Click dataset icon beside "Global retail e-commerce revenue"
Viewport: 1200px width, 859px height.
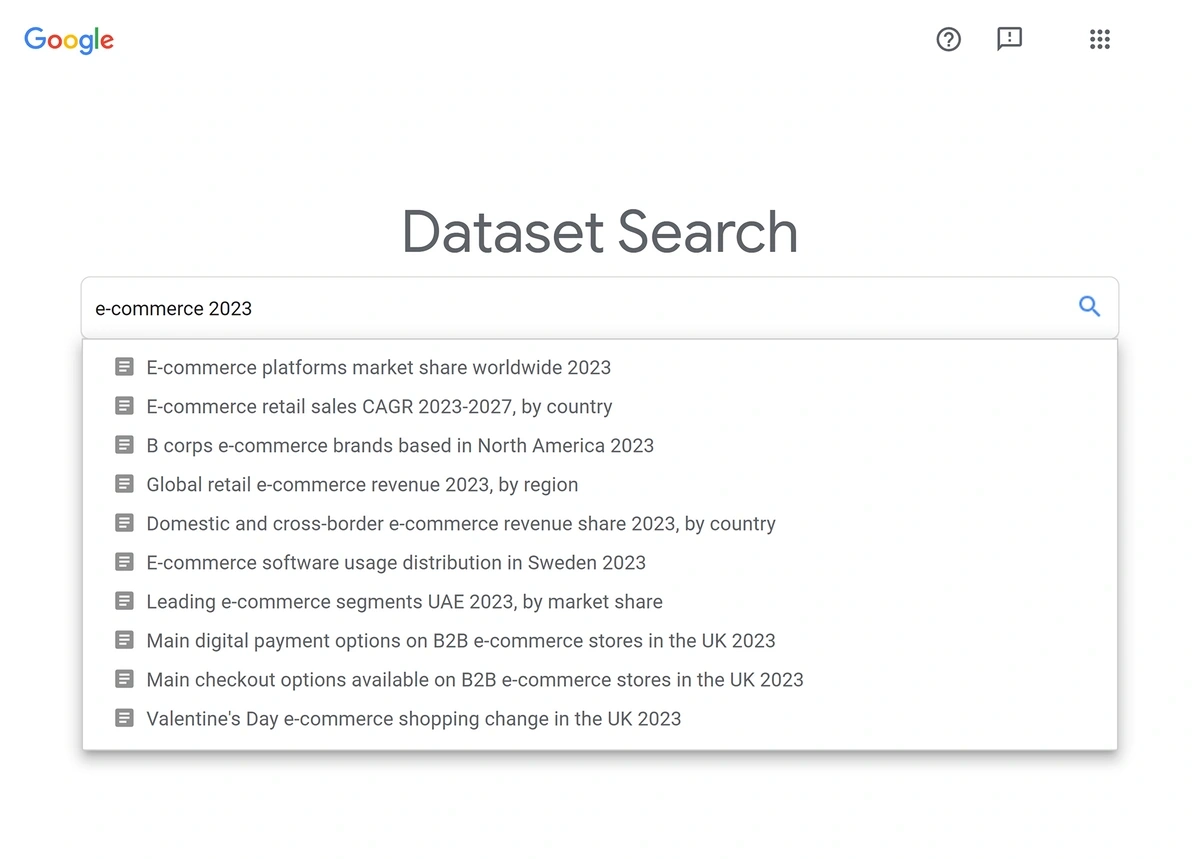coord(124,484)
